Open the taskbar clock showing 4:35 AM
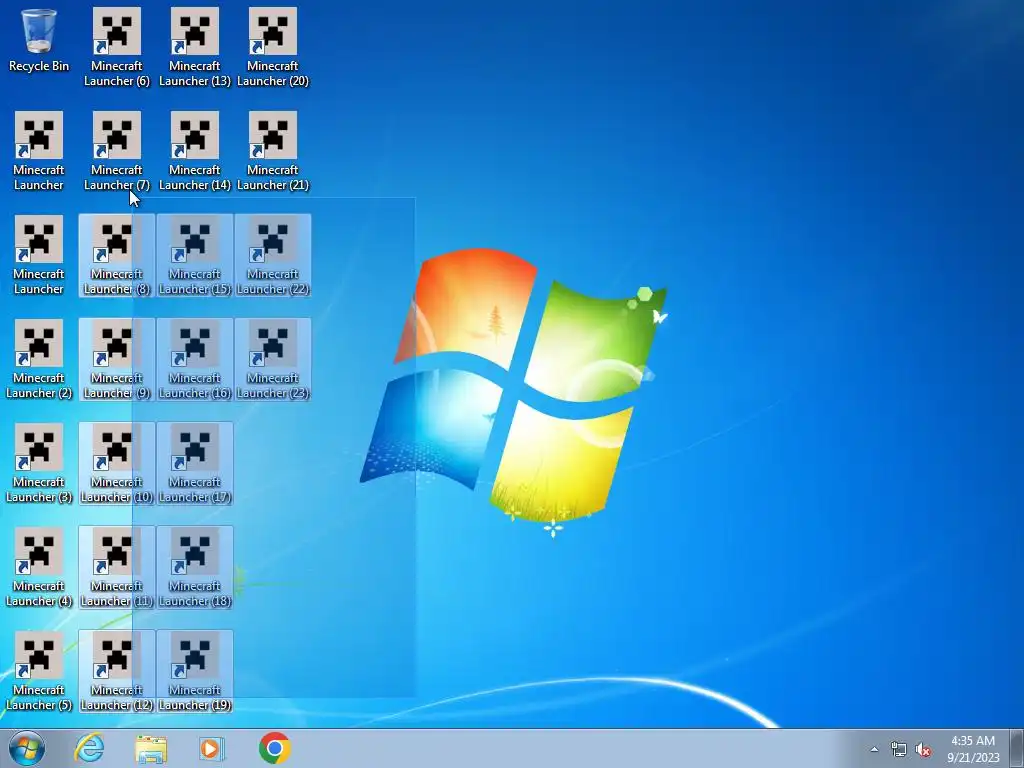 (973, 749)
